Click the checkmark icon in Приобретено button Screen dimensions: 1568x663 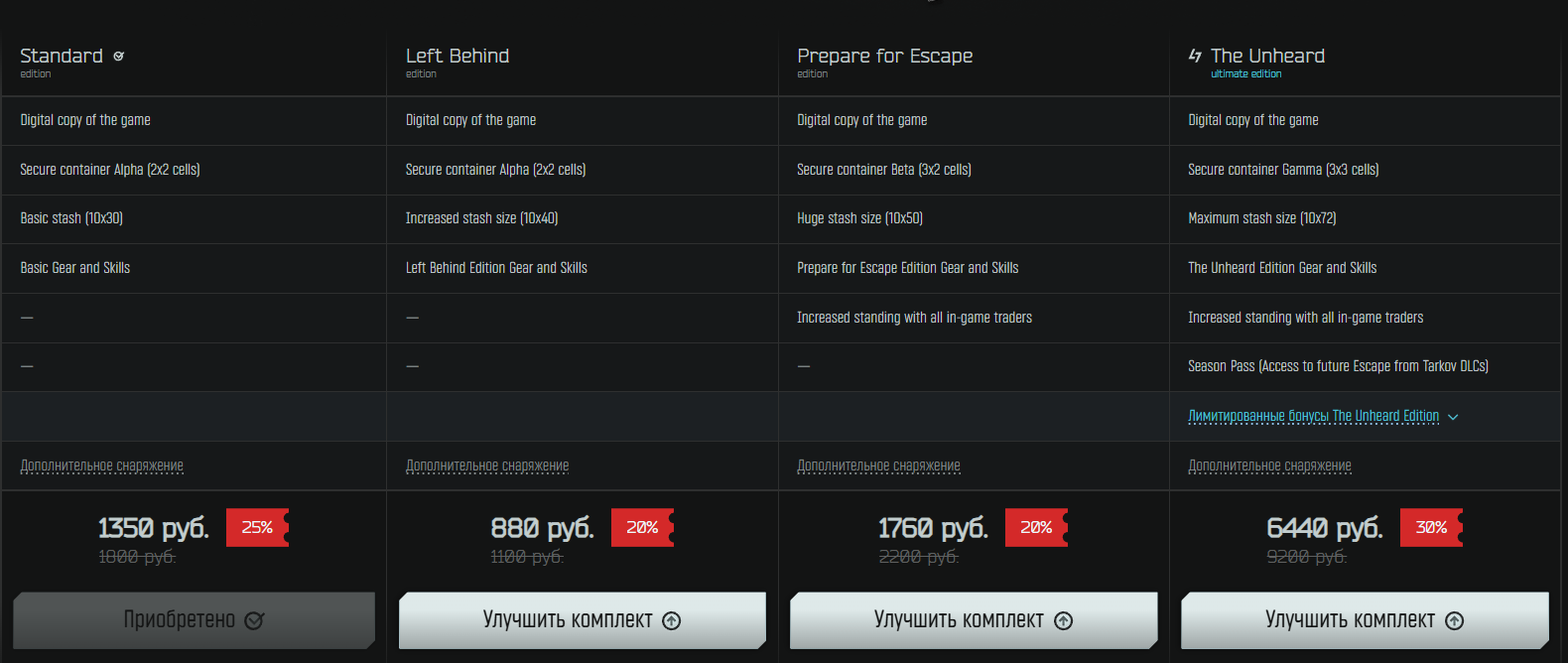(254, 620)
